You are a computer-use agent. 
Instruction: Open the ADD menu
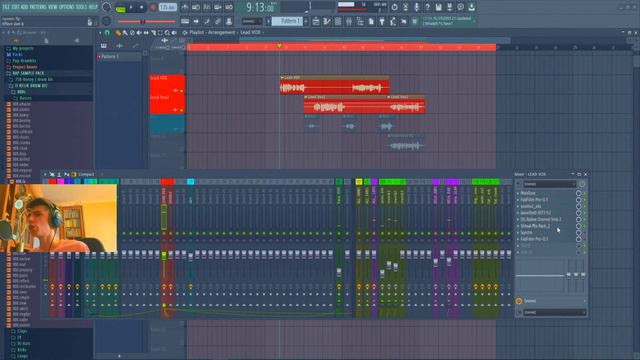point(24,7)
